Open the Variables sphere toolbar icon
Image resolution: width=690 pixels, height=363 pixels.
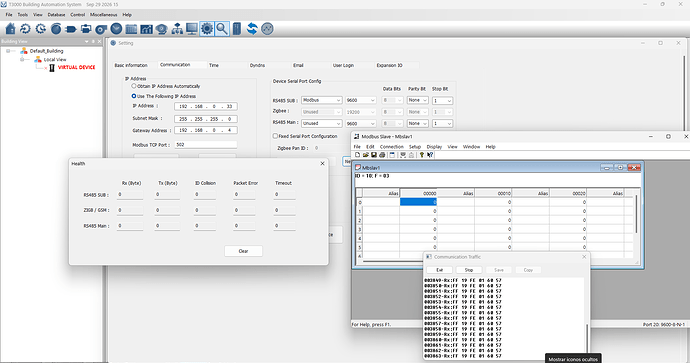56,29
